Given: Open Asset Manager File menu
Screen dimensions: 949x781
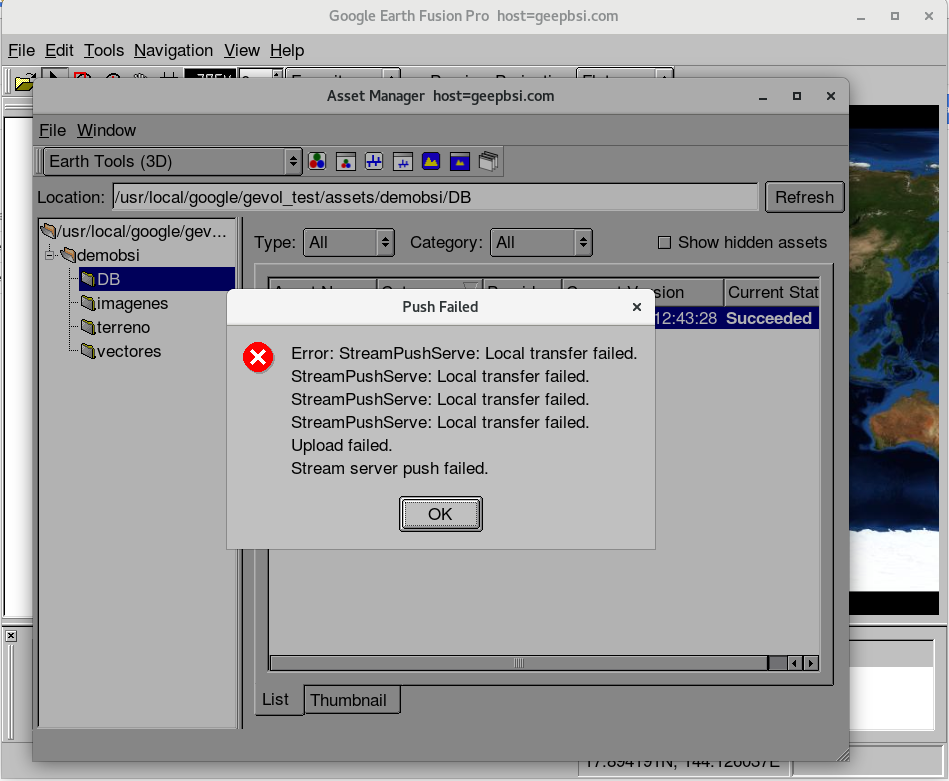Looking at the screenshot, I should pyautogui.click(x=53, y=130).
